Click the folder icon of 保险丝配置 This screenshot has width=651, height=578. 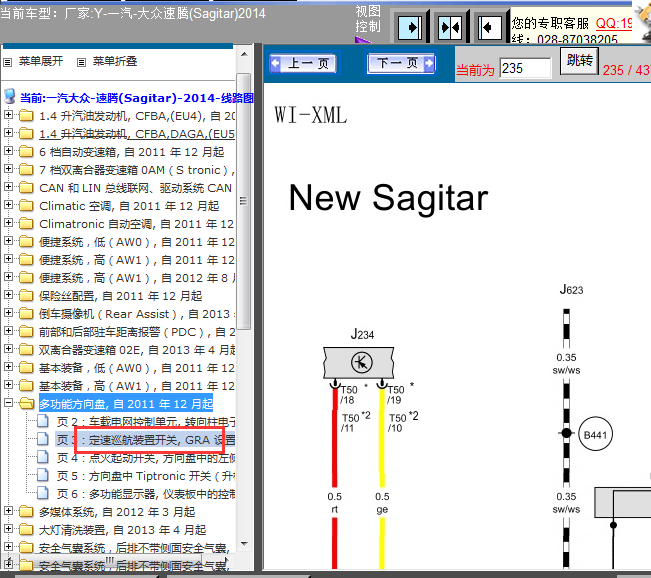click(26, 296)
